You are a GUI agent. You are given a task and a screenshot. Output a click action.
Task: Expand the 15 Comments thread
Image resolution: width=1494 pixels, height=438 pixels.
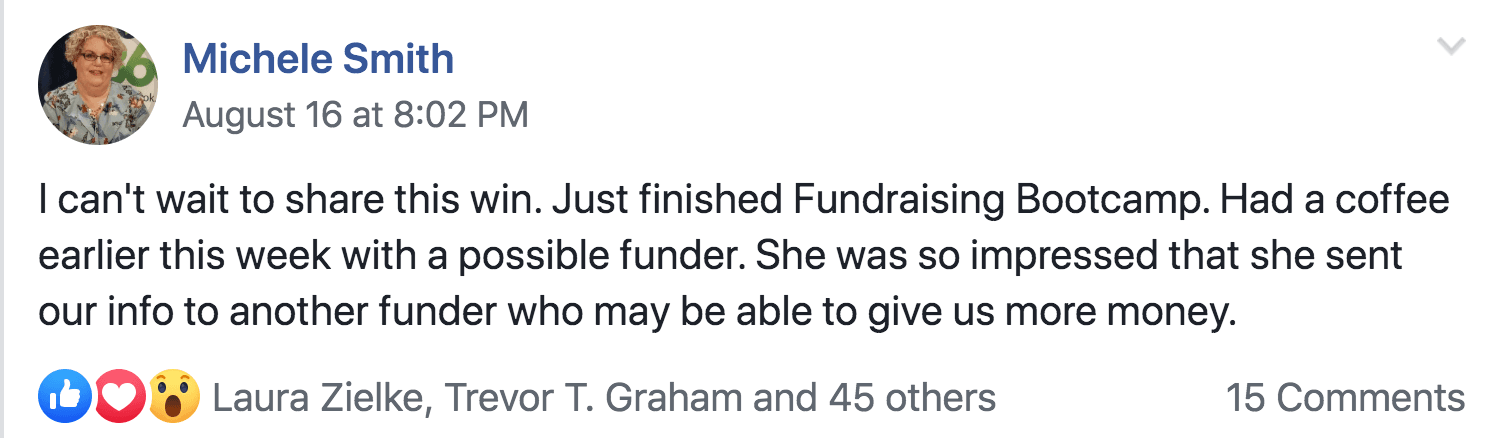coord(1345,398)
